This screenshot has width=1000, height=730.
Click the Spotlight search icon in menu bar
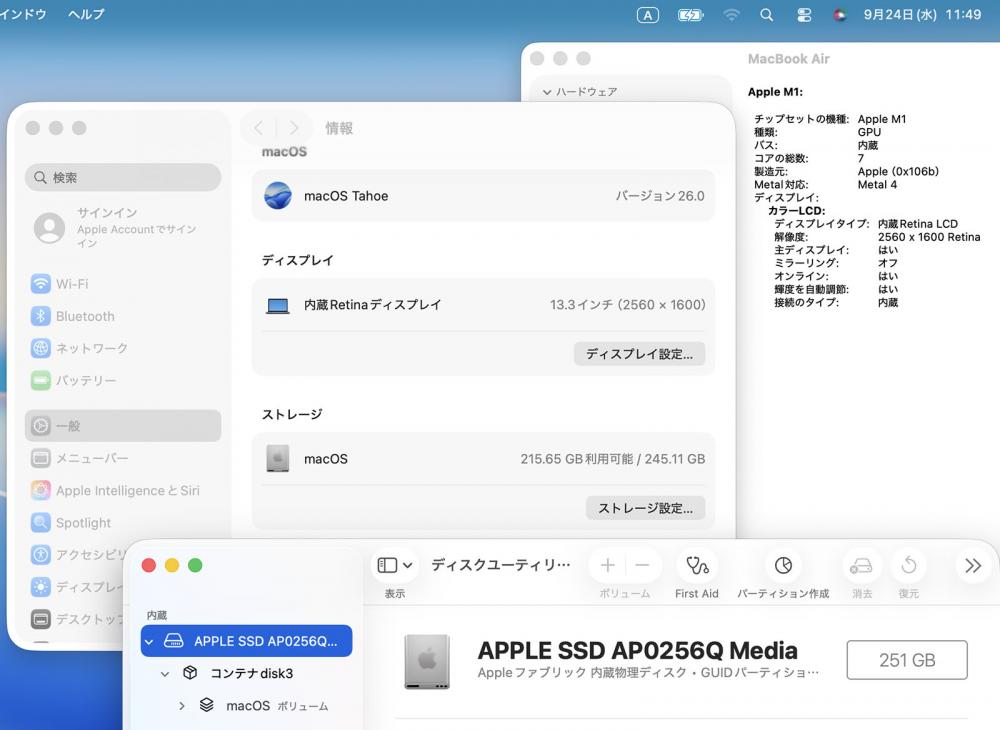click(x=767, y=15)
